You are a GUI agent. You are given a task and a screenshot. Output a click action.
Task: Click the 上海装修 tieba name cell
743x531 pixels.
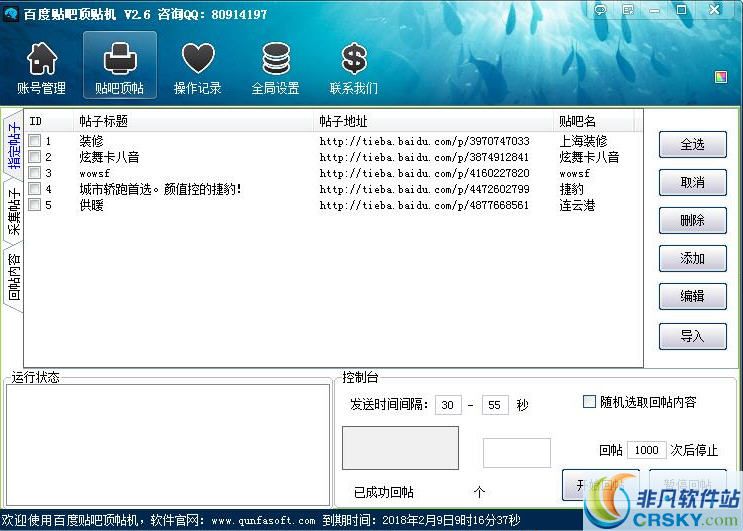pos(583,141)
